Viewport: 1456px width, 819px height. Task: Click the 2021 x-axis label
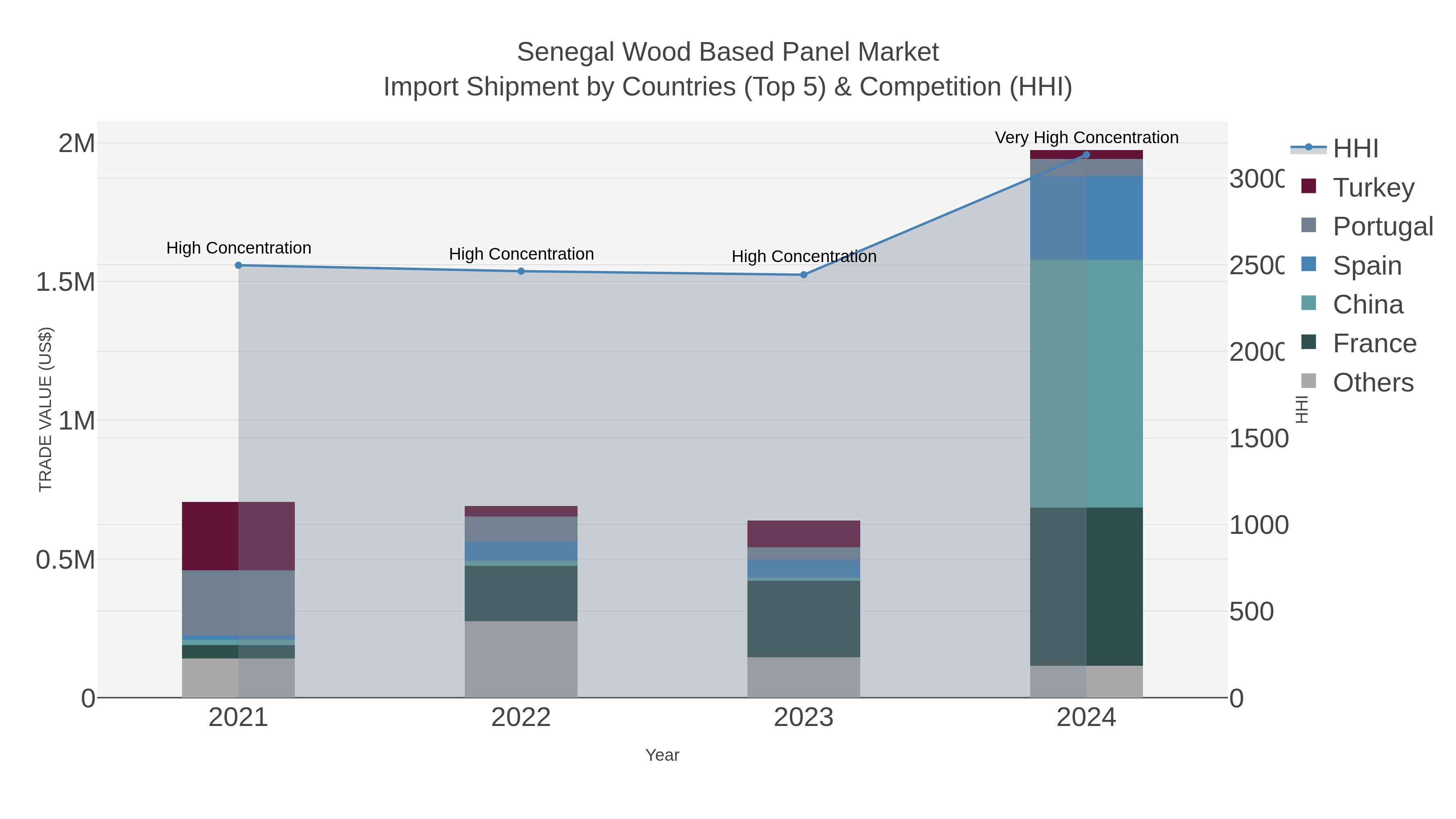[x=239, y=717]
